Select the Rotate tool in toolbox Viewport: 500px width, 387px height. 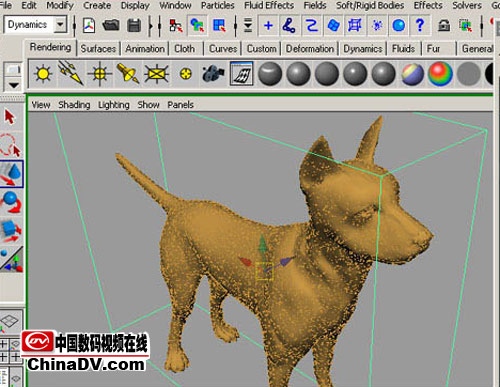pyautogui.click(x=11, y=203)
